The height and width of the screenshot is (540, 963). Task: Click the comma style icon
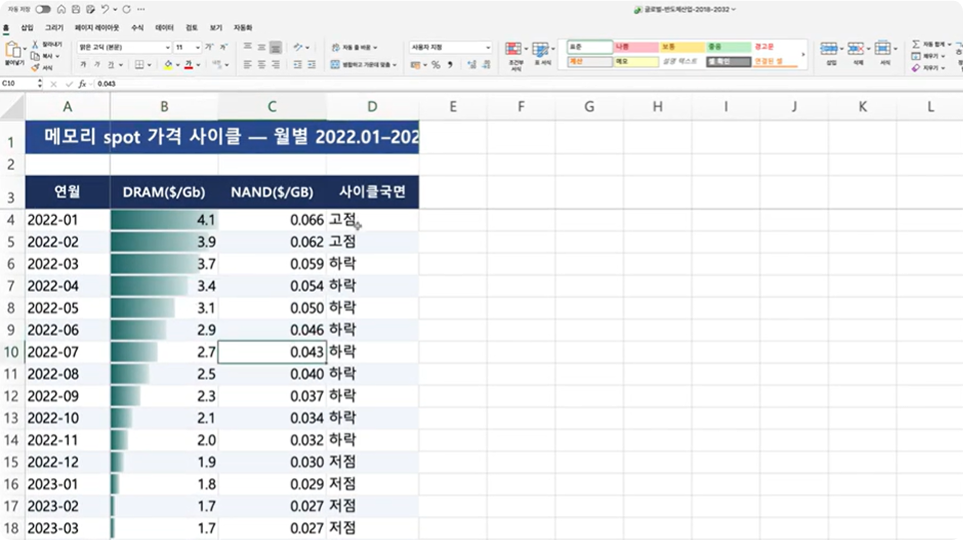pyautogui.click(x=450, y=65)
